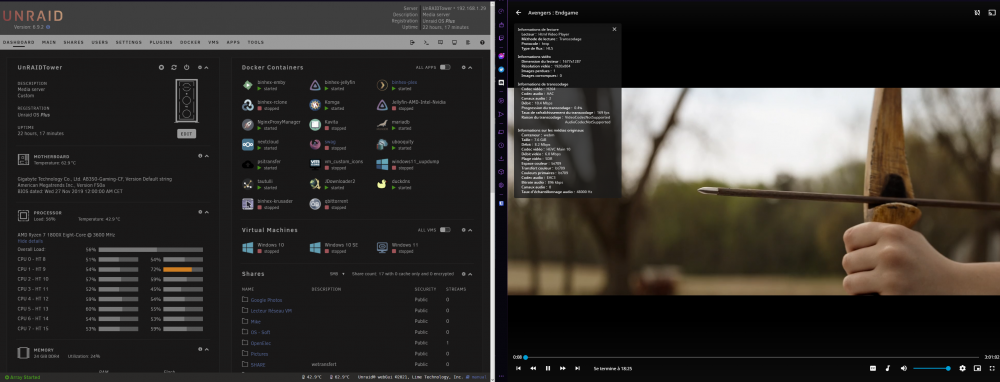Pause the video playback
Viewport: 1000px width, 382px height.
coord(548,368)
